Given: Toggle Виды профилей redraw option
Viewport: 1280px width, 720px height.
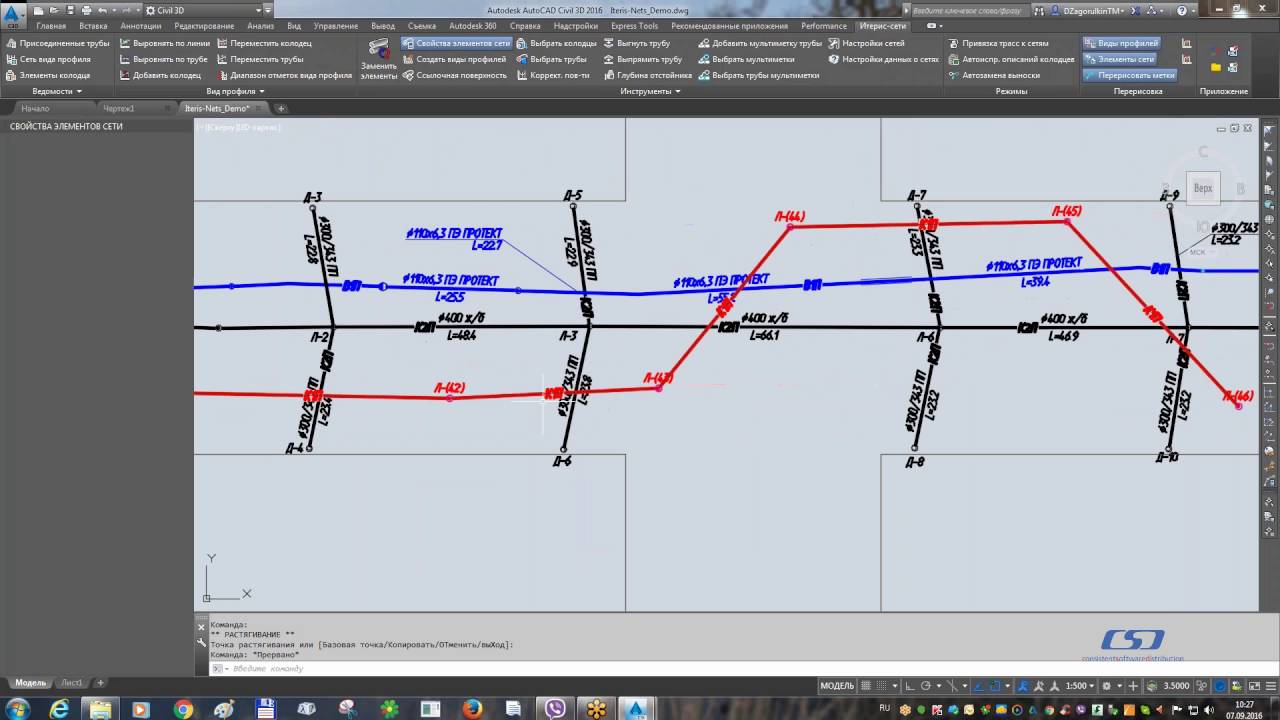Looking at the screenshot, I should (1120, 43).
